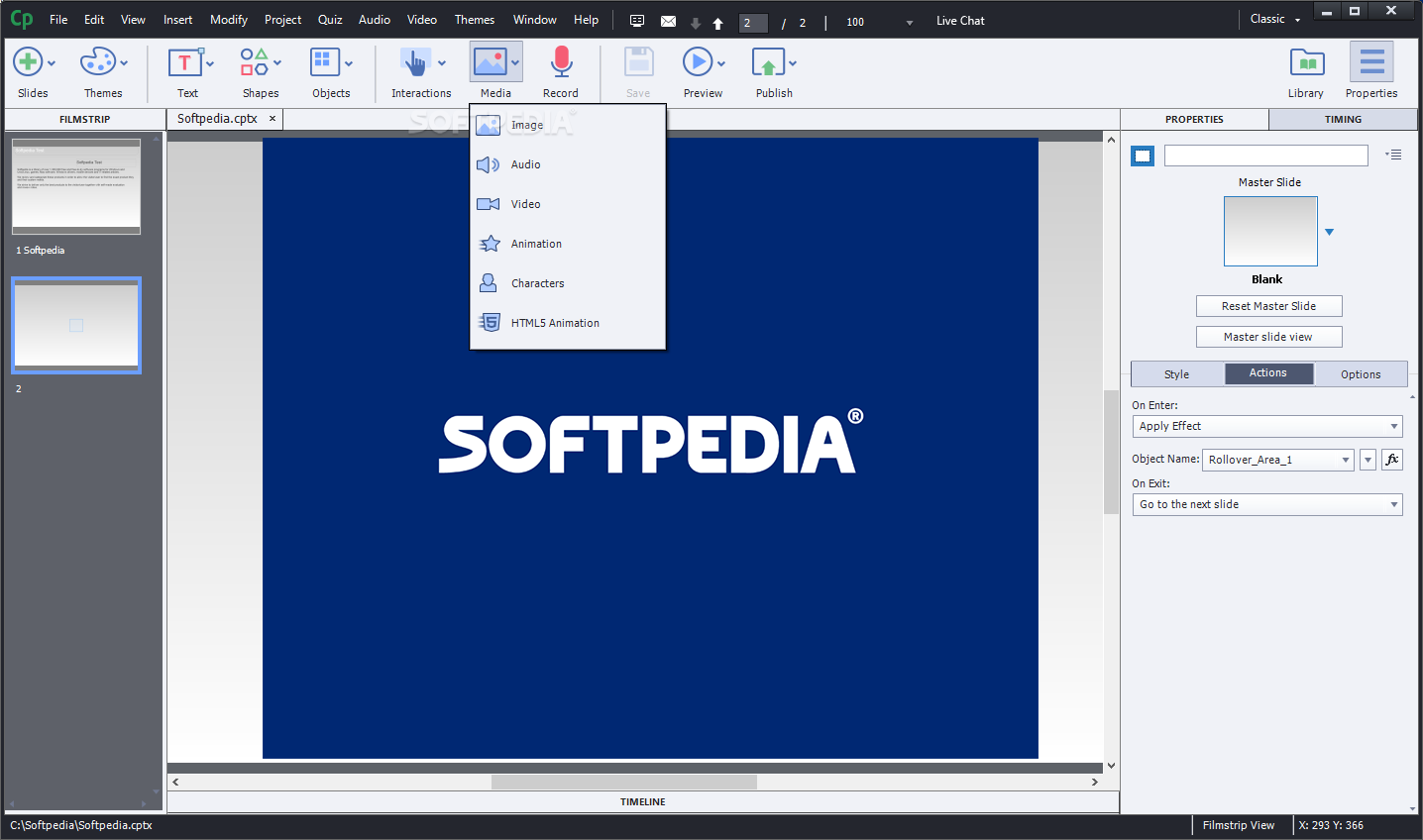Choose Image from the Media menu
1423x840 pixels.
(567, 125)
